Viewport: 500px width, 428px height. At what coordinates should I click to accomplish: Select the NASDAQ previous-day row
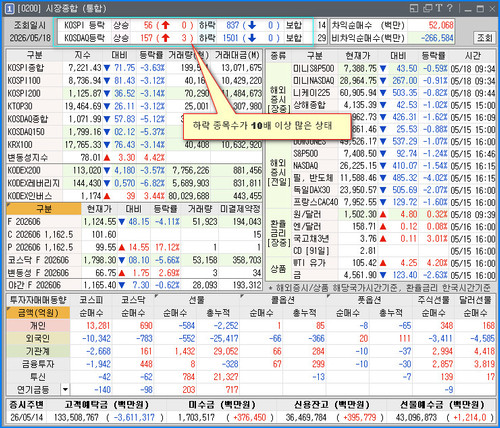[x=394, y=166]
